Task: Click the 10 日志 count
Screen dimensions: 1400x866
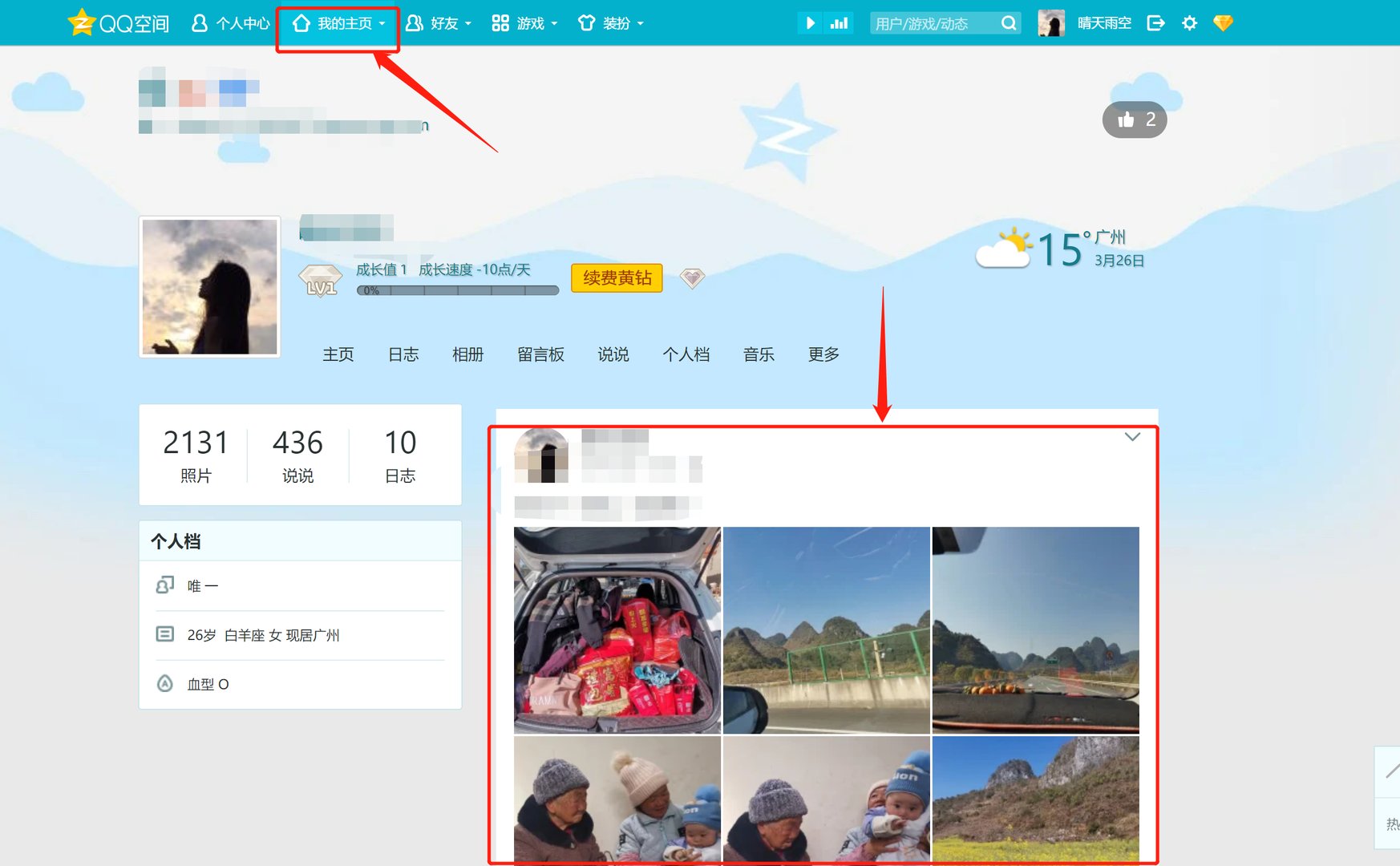Action: (400, 455)
